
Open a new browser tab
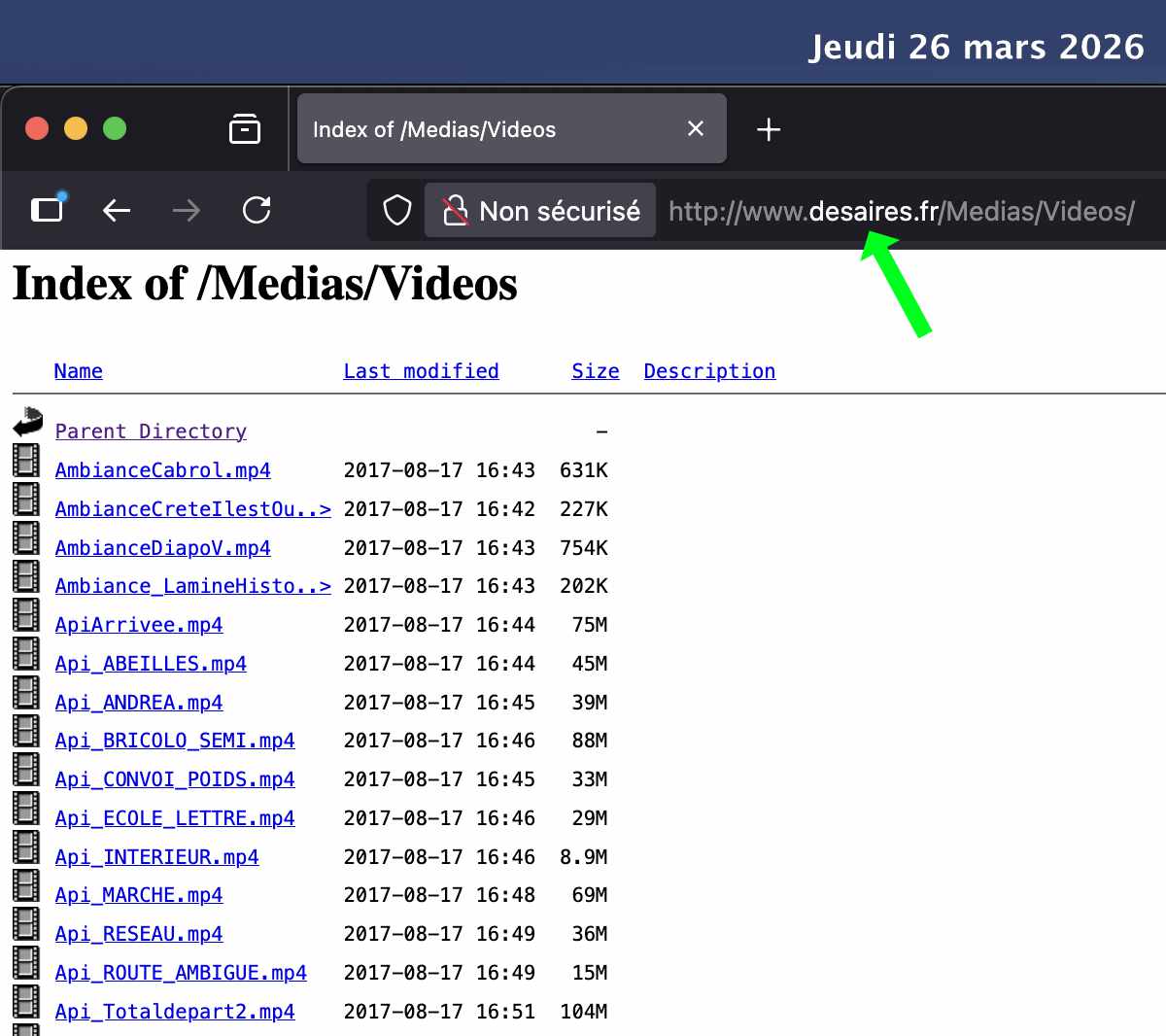[769, 129]
